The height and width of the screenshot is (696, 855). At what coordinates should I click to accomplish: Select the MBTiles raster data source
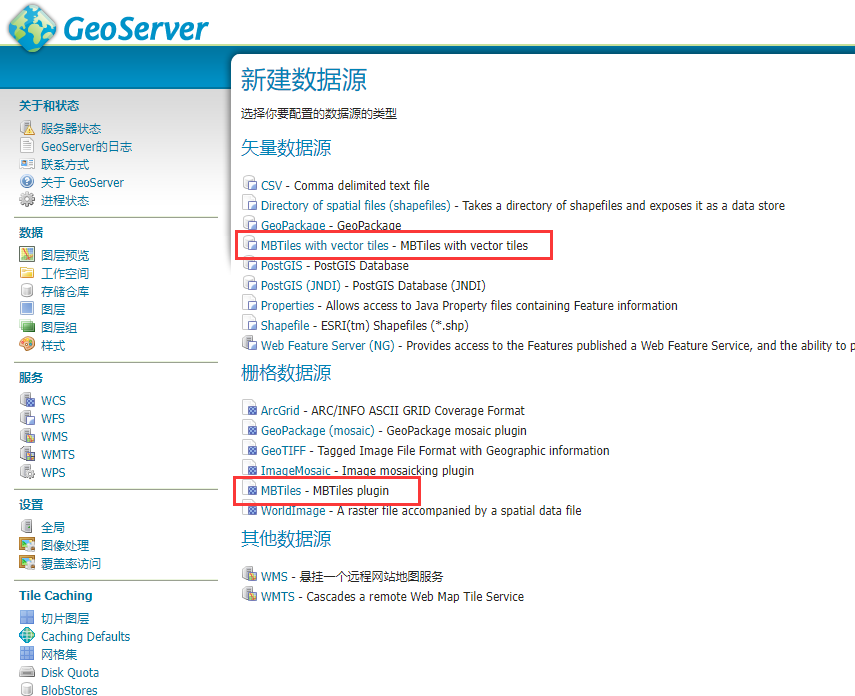pyautogui.click(x=280, y=490)
